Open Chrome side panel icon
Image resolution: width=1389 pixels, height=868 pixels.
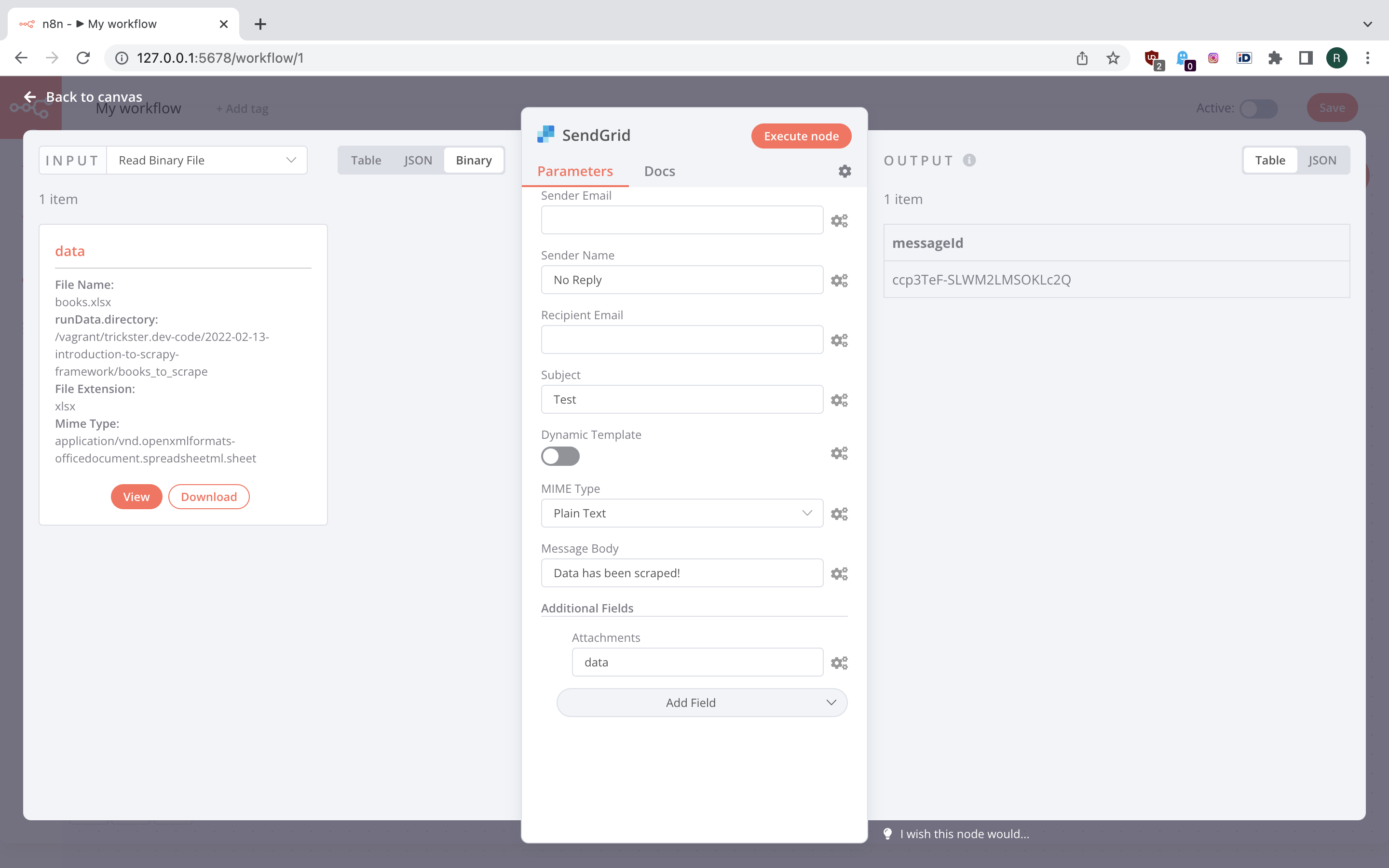pyautogui.click(x=1306, y=58)
